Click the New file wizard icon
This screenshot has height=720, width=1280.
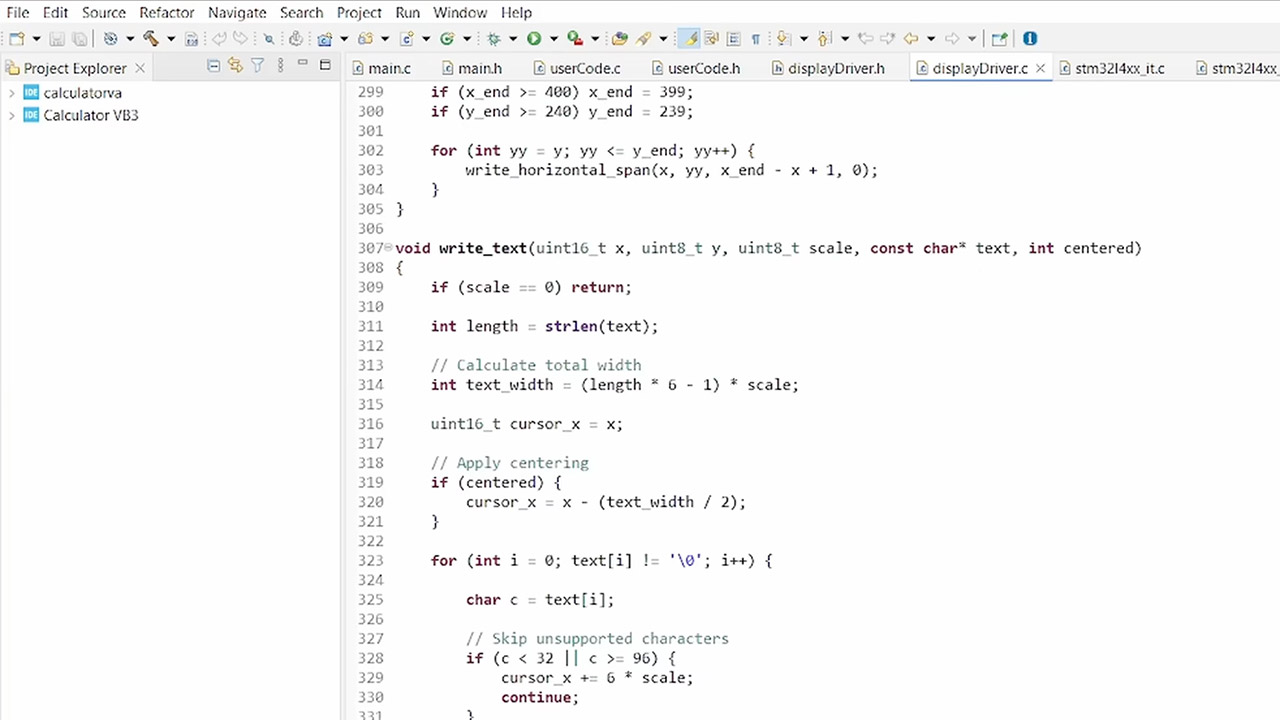pos(17,39)
